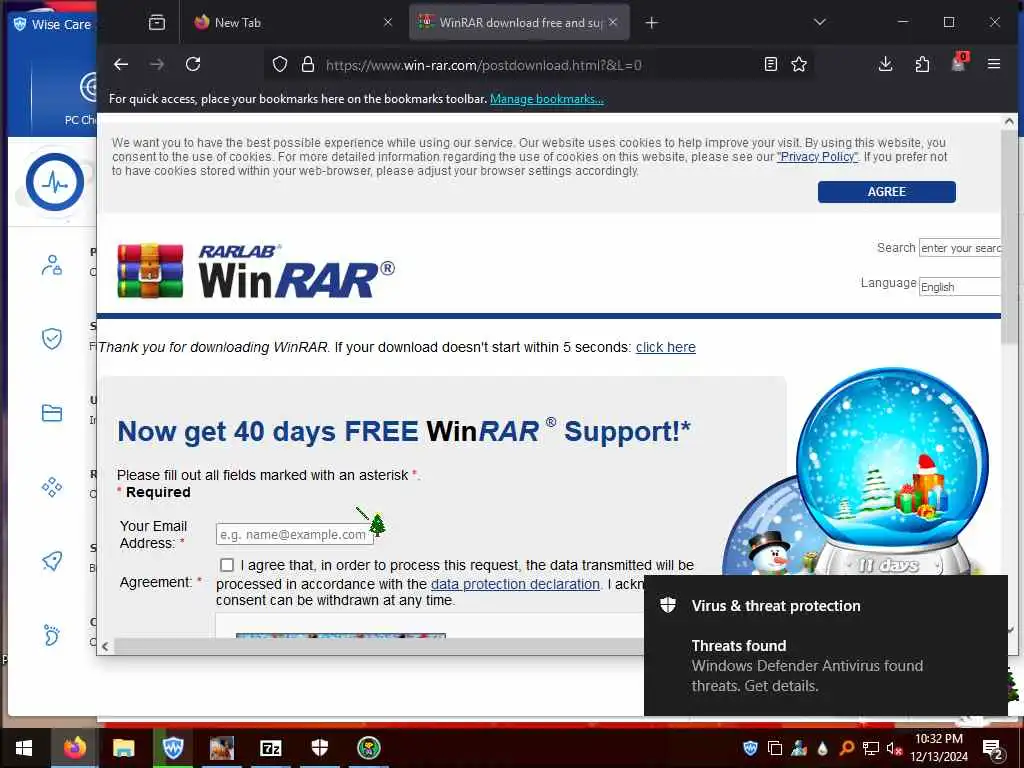Open 7-Zip from taskbar
This screenshot has height=768, width=1024.
coord(270,748)
